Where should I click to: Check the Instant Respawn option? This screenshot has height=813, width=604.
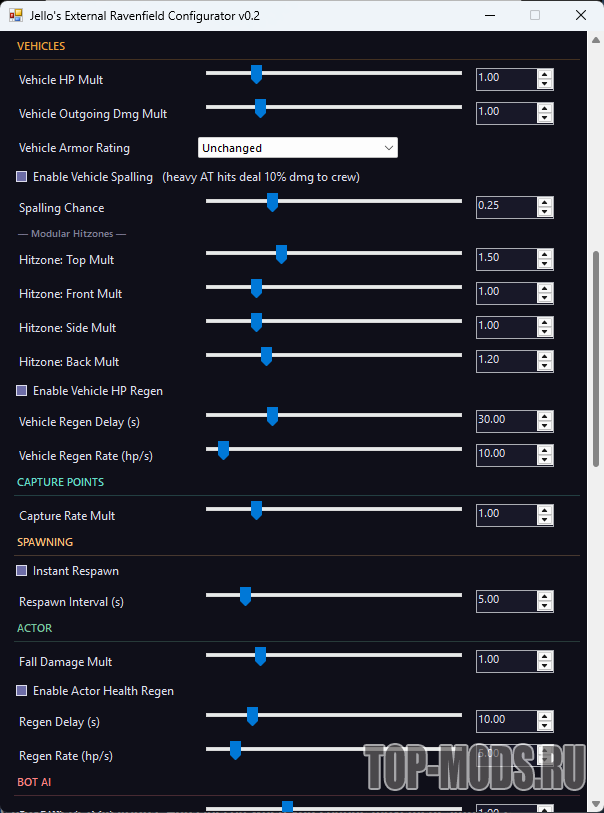(22, 571)
